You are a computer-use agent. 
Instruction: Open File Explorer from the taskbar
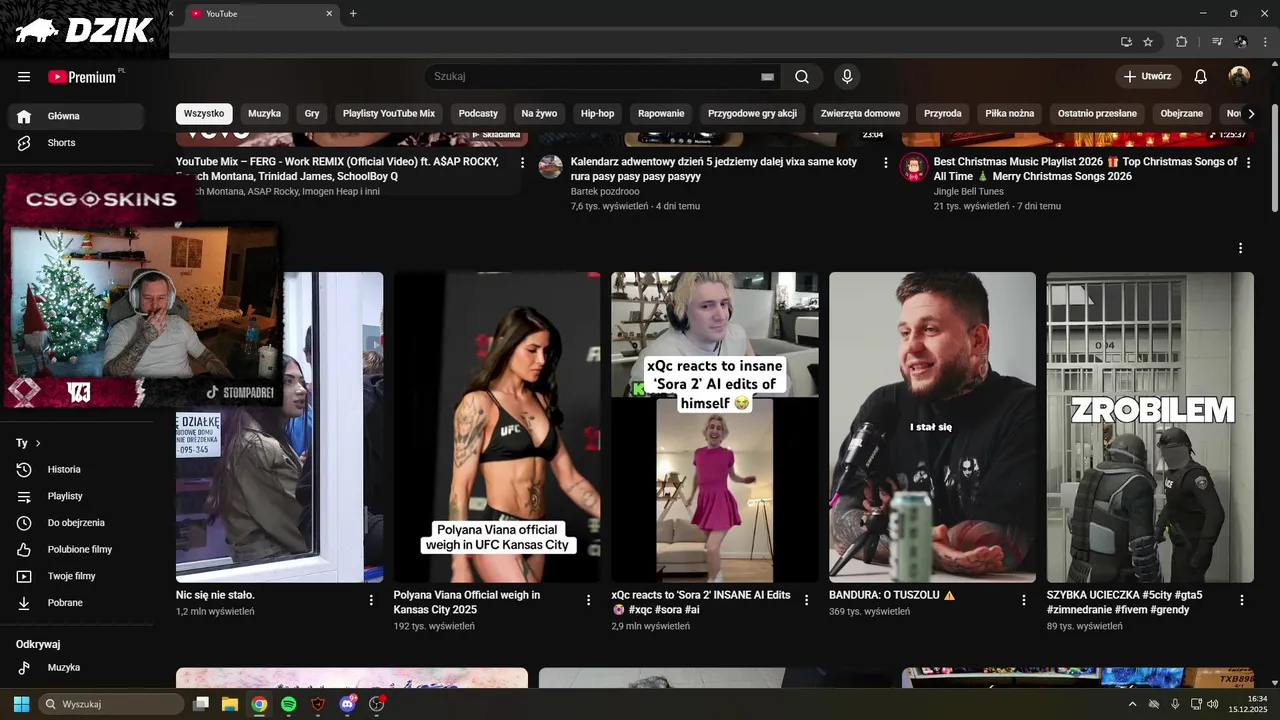pyautogui.click(x=229, y=704)
